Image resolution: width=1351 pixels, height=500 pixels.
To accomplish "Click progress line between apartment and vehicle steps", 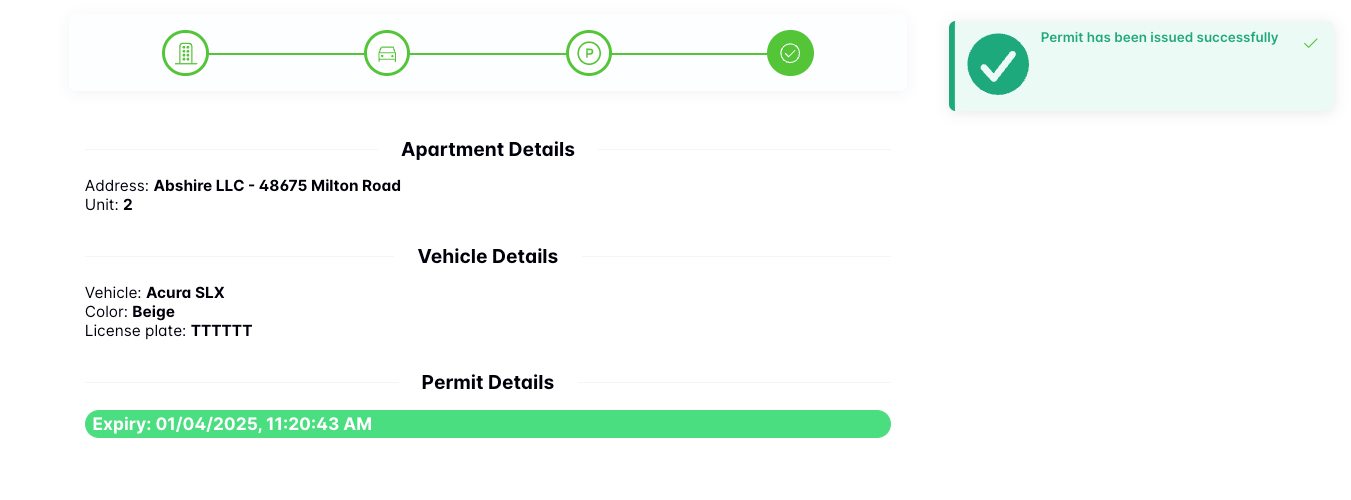I will pyautogui.click(x=286, y=53).
